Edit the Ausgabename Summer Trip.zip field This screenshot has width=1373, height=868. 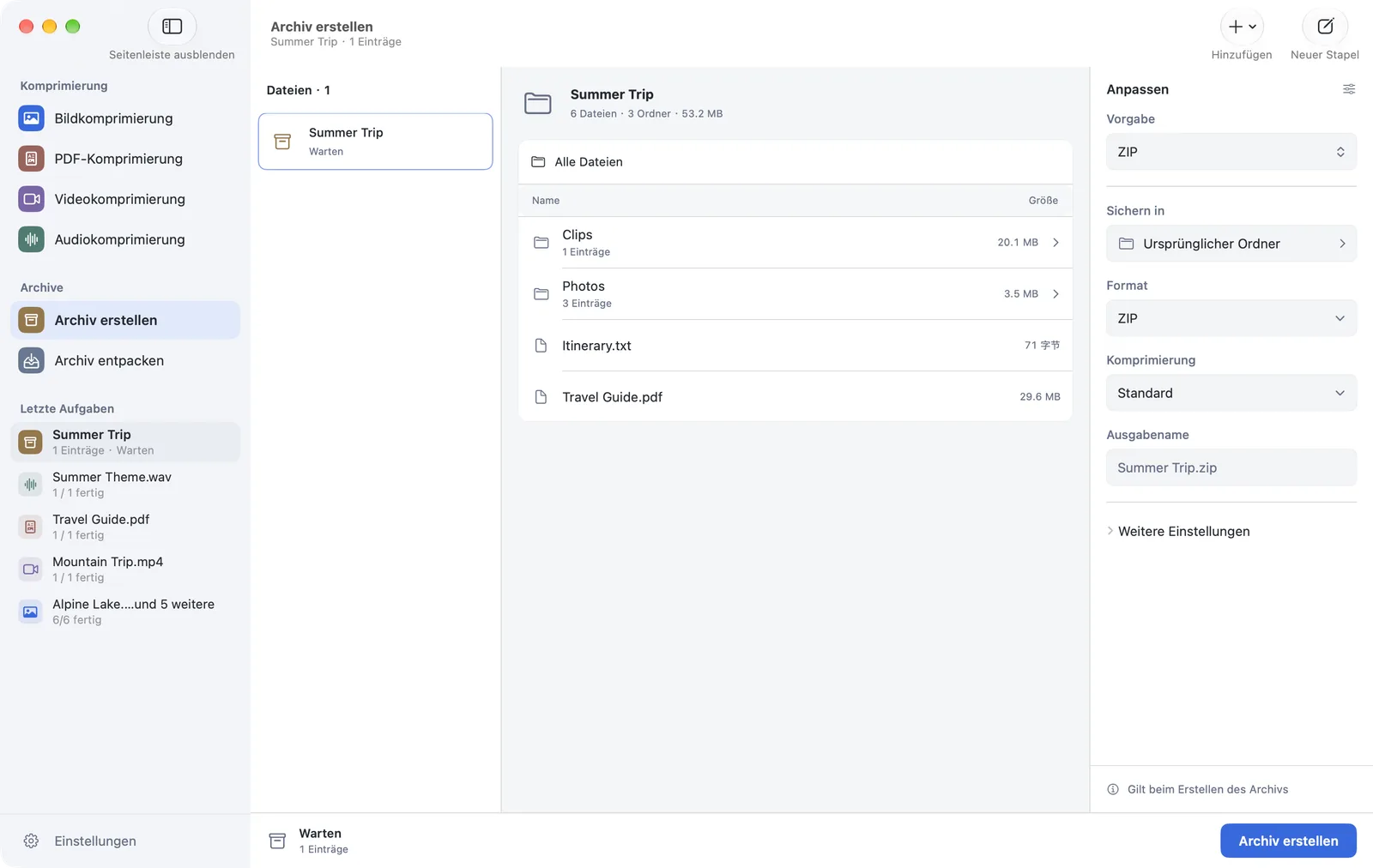[1231, 467]
